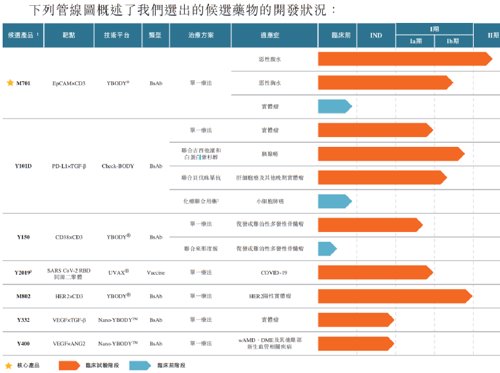Viewport: 500px width, 373px height.
Task: Click the M802 orange progress bar
Action: [395, 296]
